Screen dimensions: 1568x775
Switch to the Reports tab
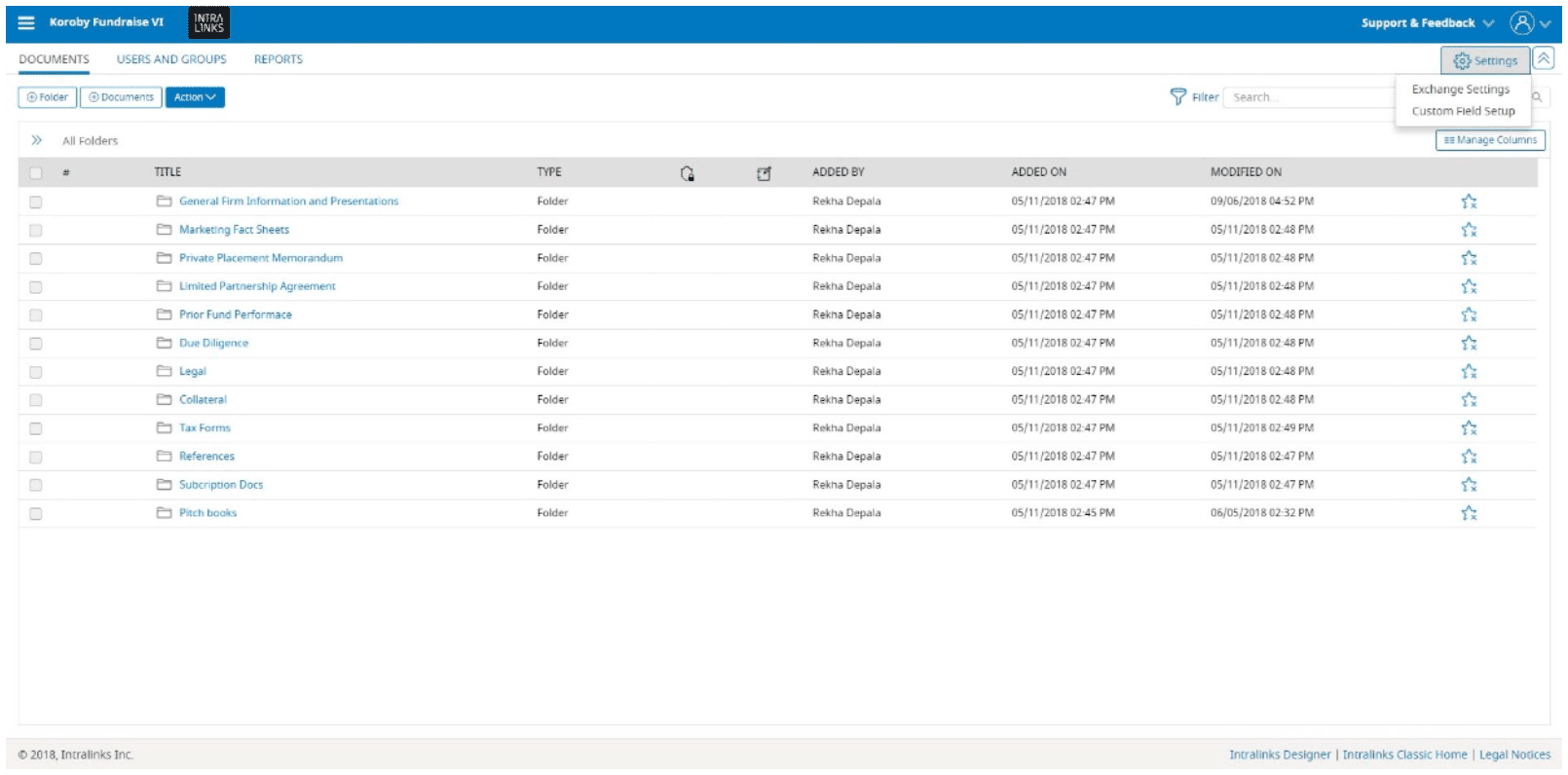click(x=279, y=59)
